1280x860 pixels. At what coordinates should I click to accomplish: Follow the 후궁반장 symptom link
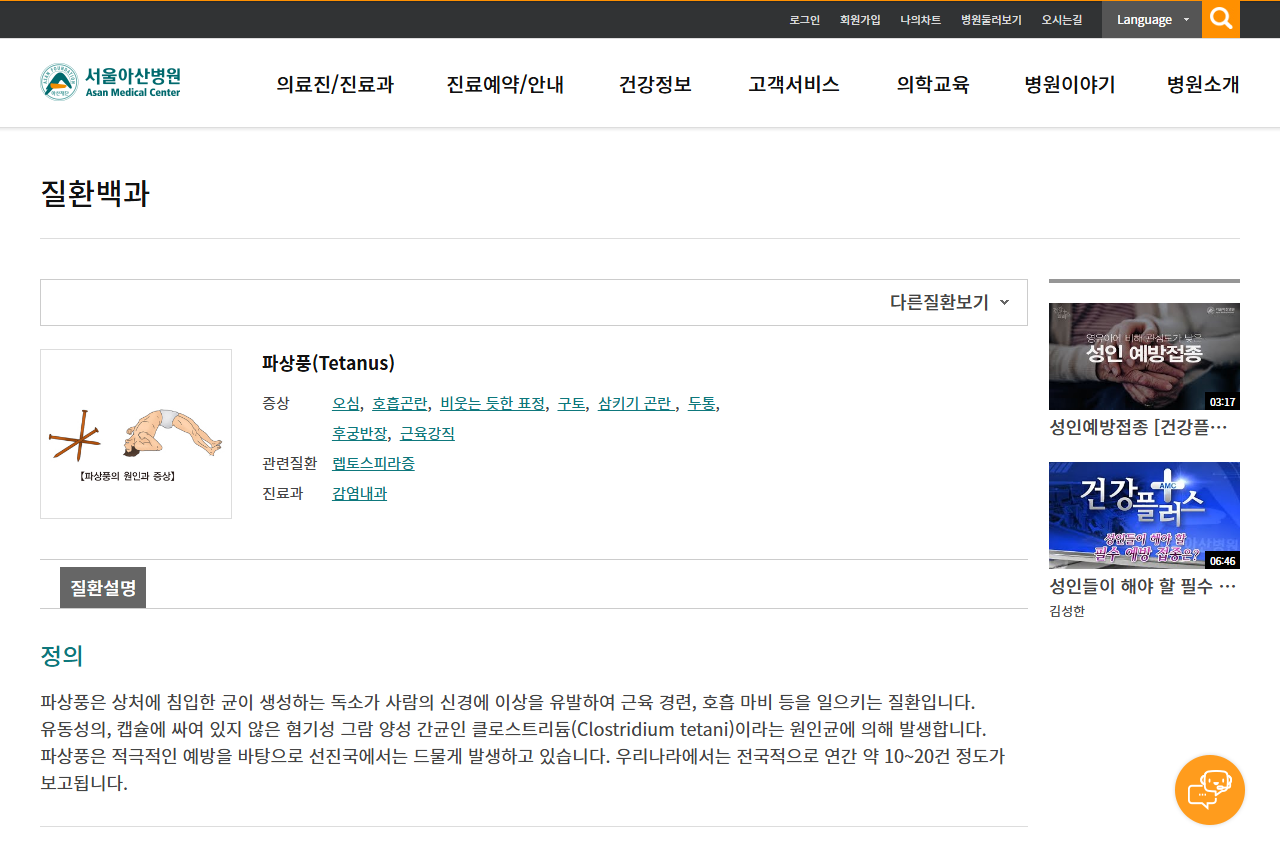[360, 433]
